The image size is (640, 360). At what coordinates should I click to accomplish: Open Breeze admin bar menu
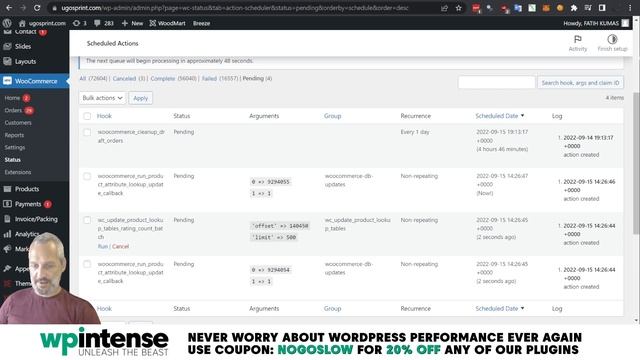click(201, 23)
